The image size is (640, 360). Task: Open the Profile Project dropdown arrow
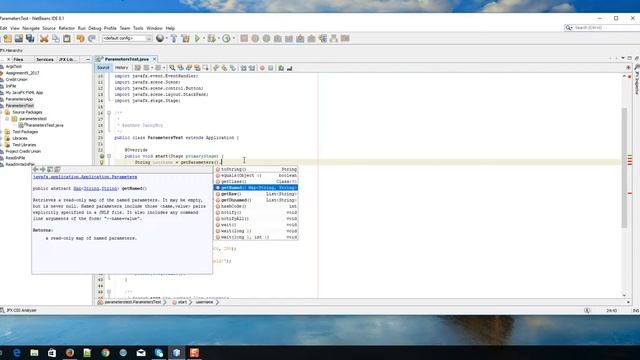[233, 38]
